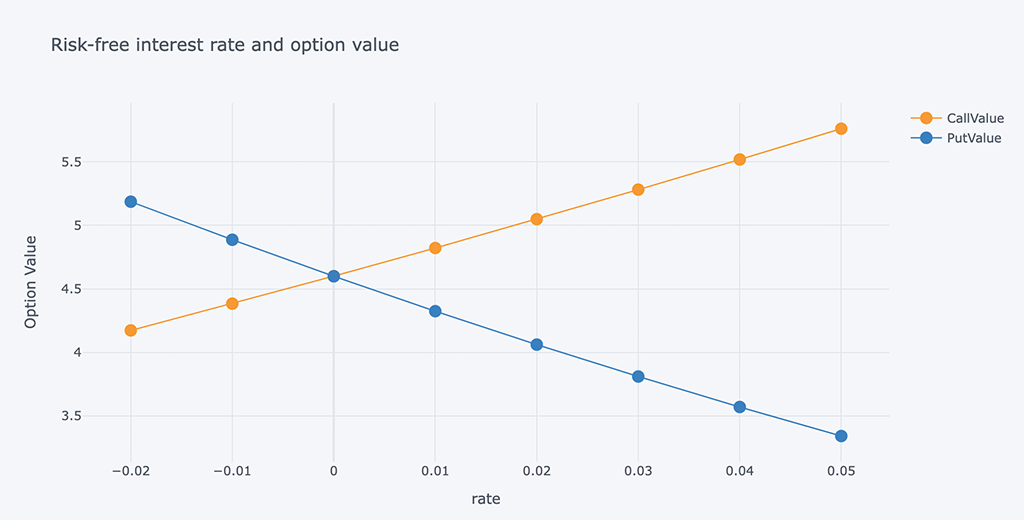Click the 'rate' x-axis title

pyautogui.click(x=486, y=498)
